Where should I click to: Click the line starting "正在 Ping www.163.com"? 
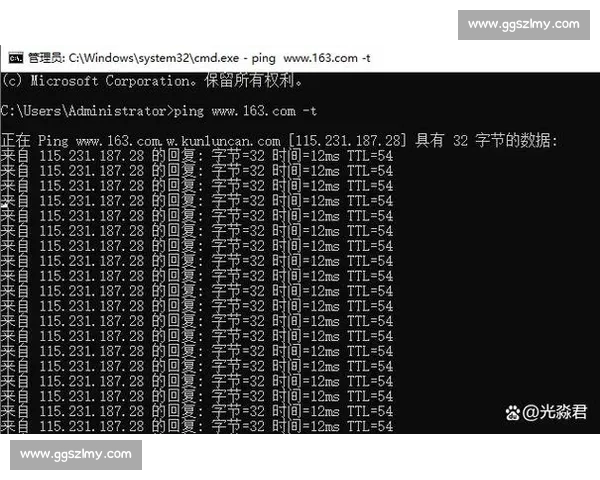[279, 141]
